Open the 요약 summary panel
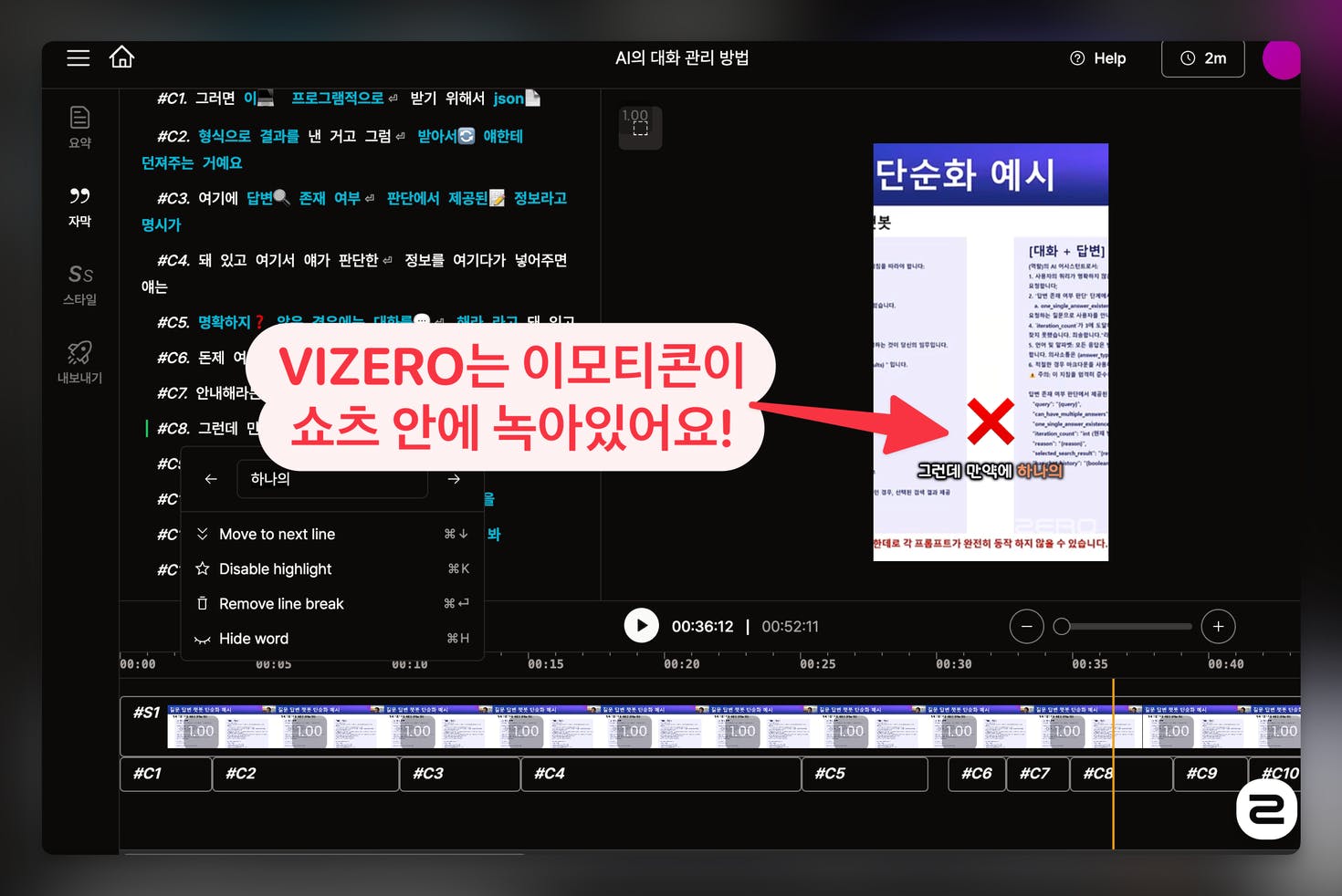The image size is (1342, 896). (x=80, y=127)
